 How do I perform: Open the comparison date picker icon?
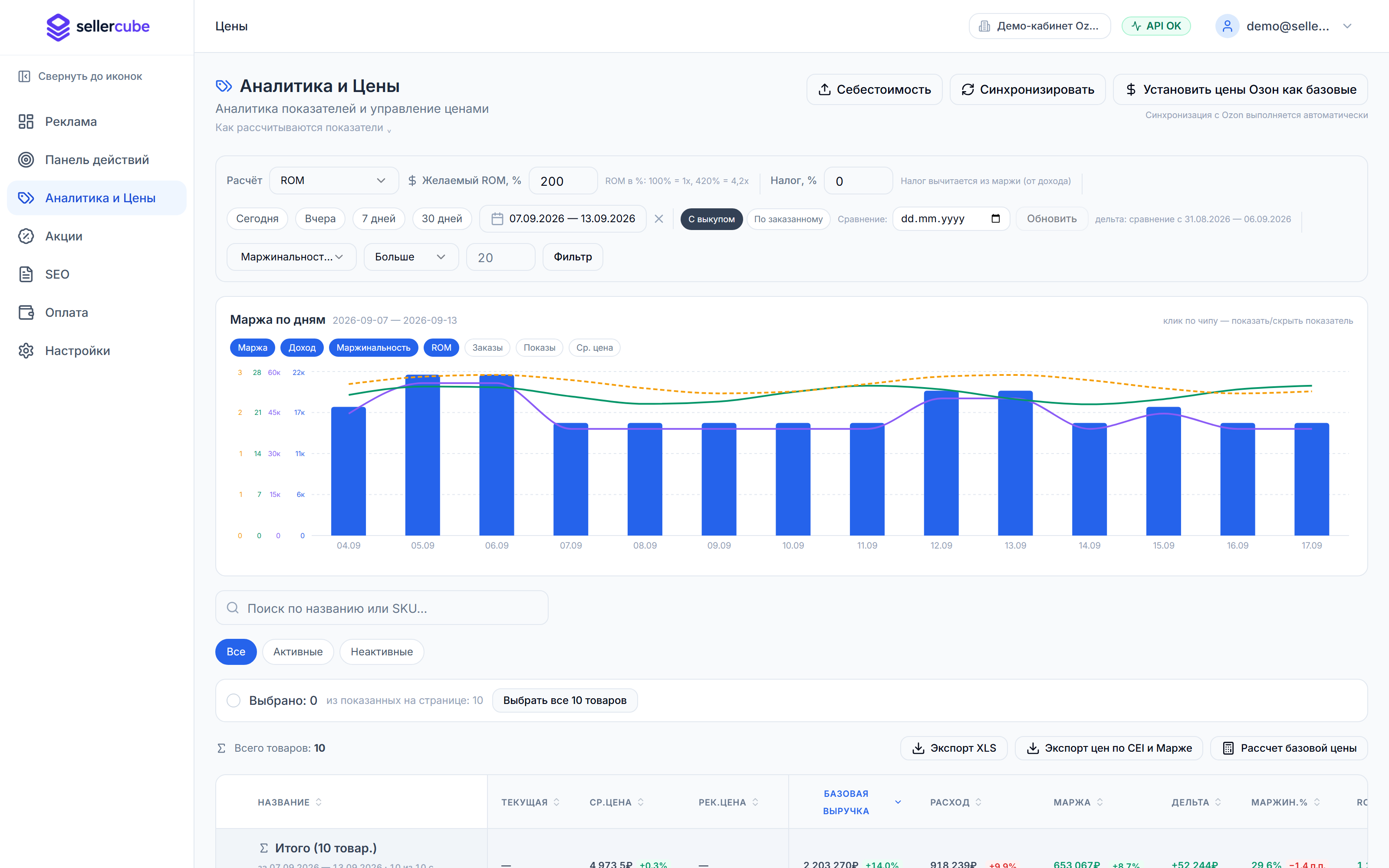click(x=996, y=219)
